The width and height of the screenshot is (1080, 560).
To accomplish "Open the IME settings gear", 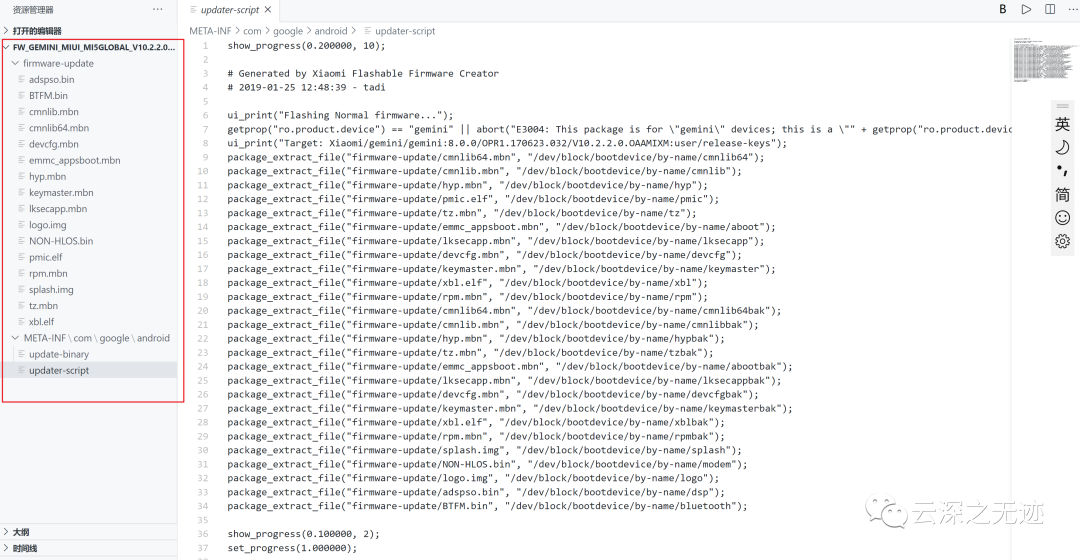I will [1063, 241].
